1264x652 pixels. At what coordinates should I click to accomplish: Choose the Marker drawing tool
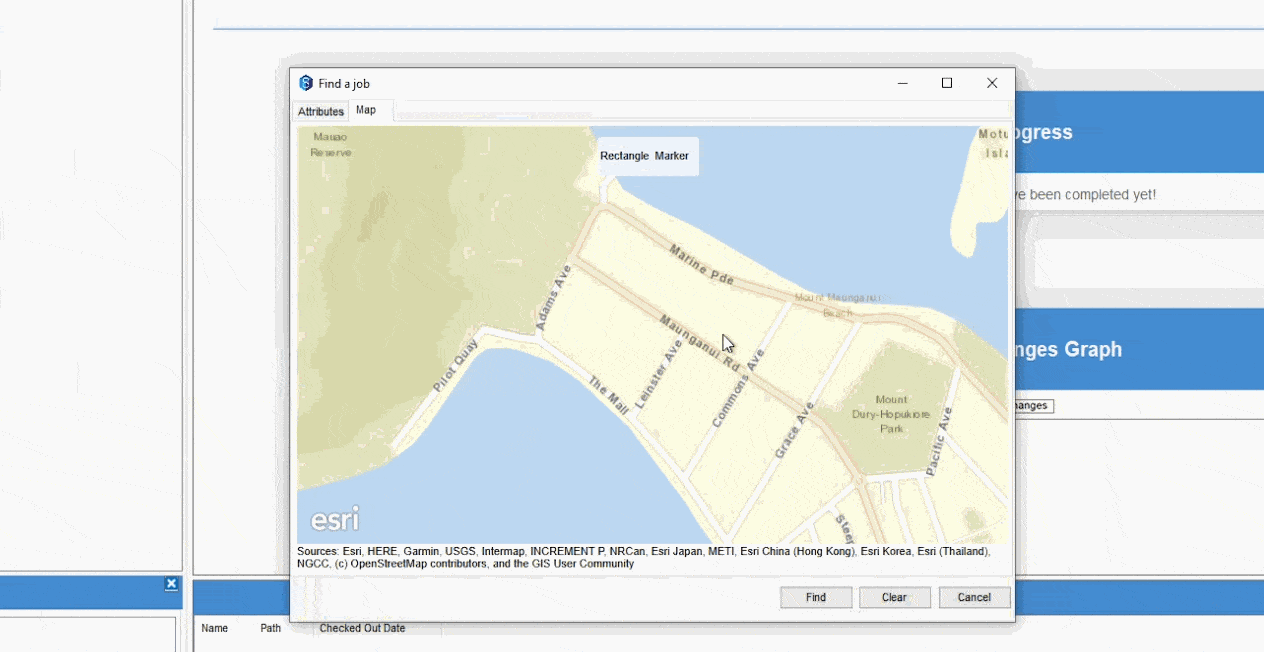pyautogui.click(x=672, y=156)
